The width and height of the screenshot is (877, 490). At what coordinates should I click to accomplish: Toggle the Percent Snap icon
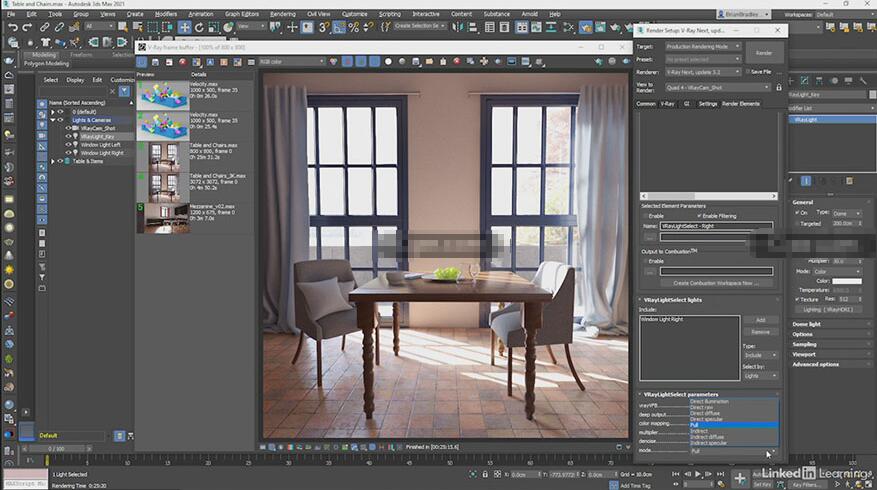coord(353,27)
